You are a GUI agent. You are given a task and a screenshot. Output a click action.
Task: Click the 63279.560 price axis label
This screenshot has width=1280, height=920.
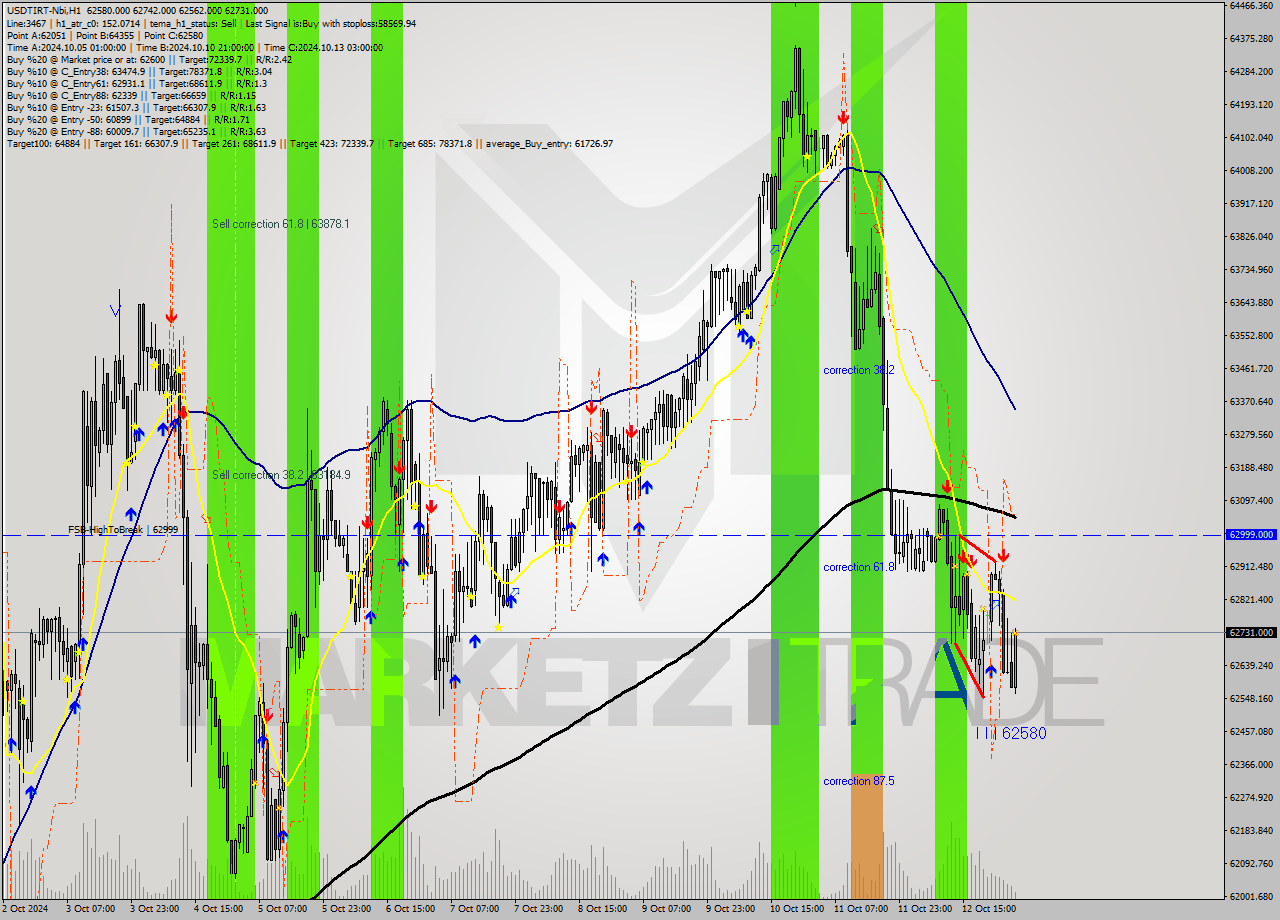(x=1251, y=434)
